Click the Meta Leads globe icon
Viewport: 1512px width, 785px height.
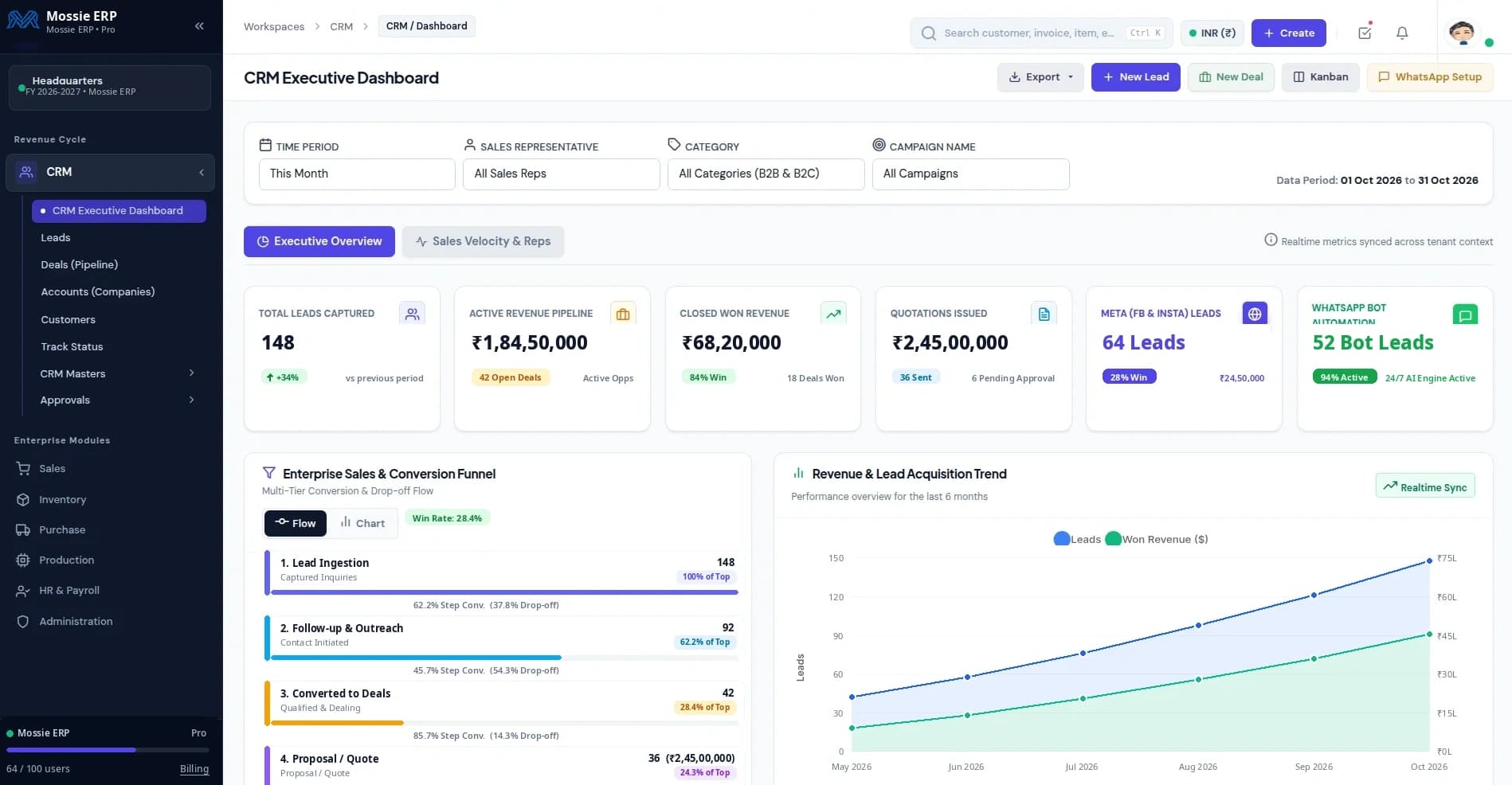(x=1255, y=314)
